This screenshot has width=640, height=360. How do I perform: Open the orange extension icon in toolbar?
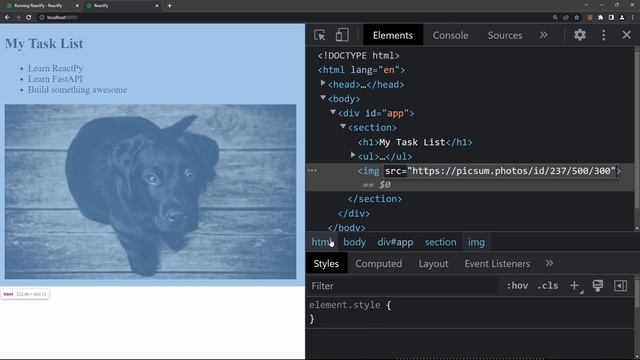(x=589, y=18)
